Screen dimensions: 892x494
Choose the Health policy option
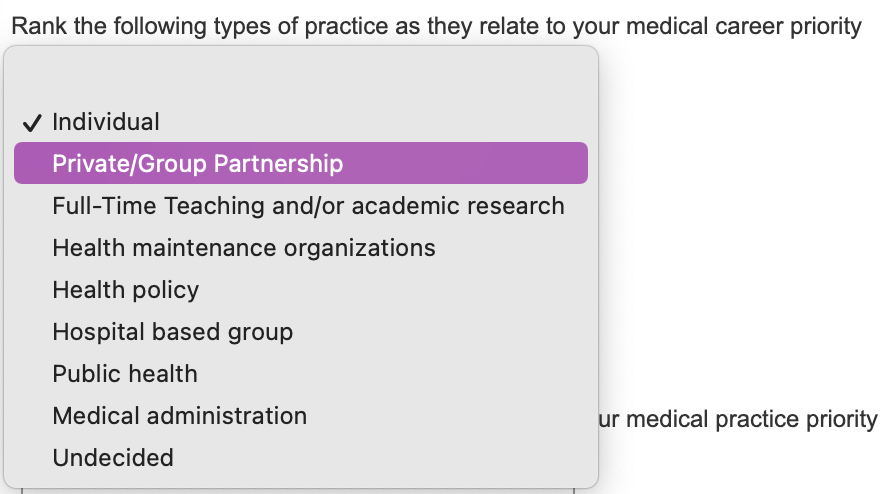[126, 290]
